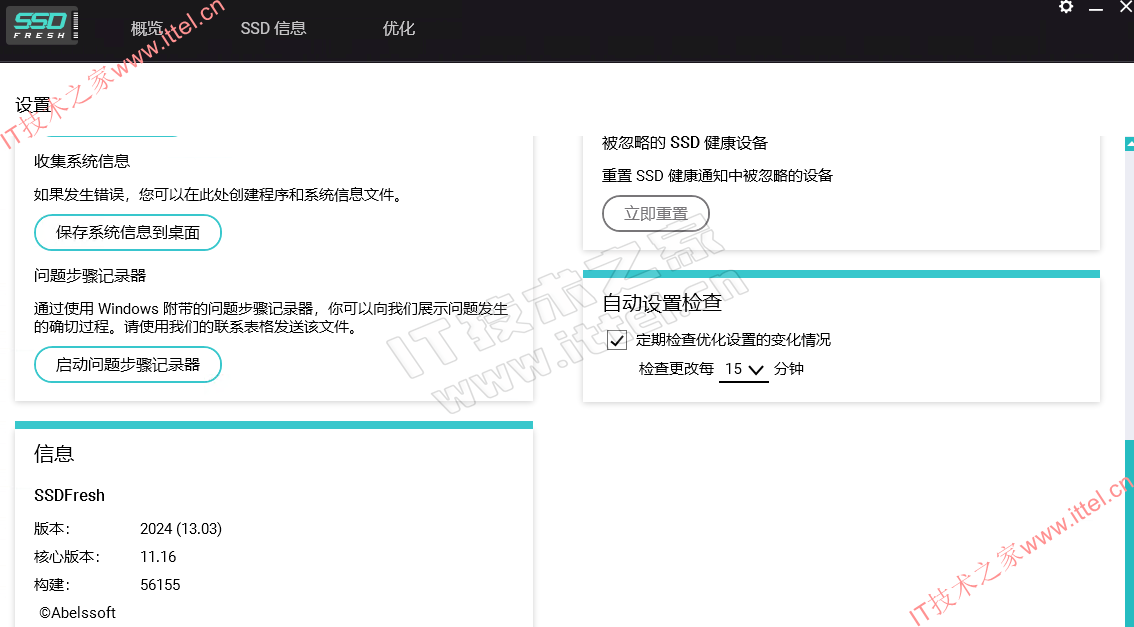Screen dimensions: 1134x627
Task: Click the 被忽略的 SSD 健康设备 heading
Action: [x=685, y=143]
